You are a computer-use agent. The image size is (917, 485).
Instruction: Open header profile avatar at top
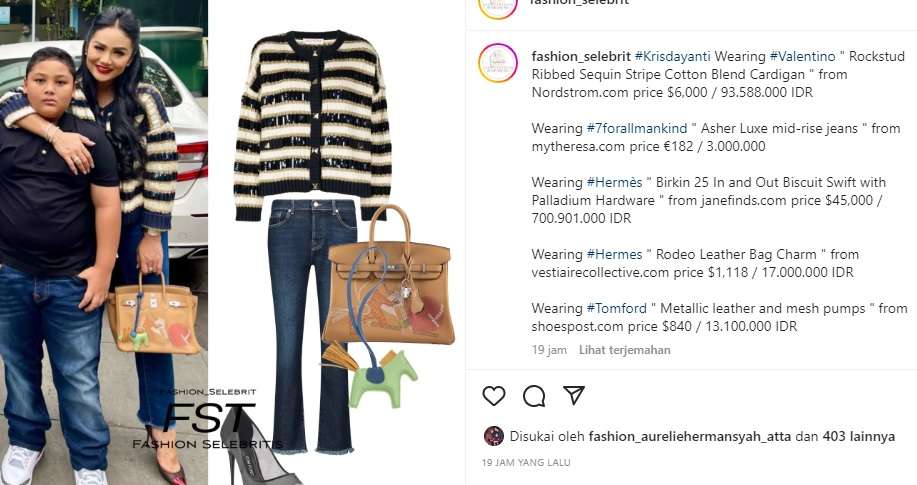pyautogui.click(x=498, y=7)
